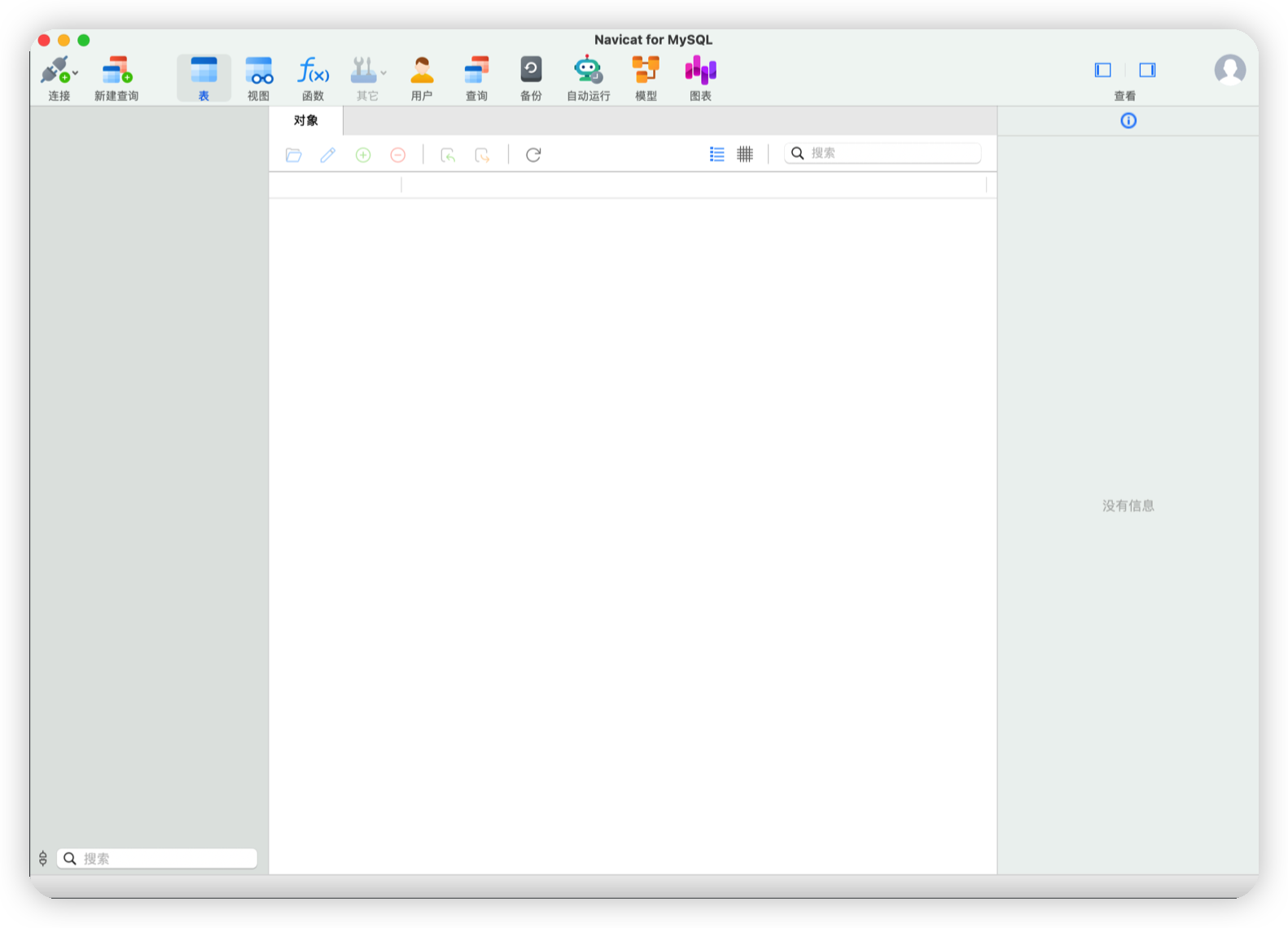Click the import wizard icon

tap(448, 155)
